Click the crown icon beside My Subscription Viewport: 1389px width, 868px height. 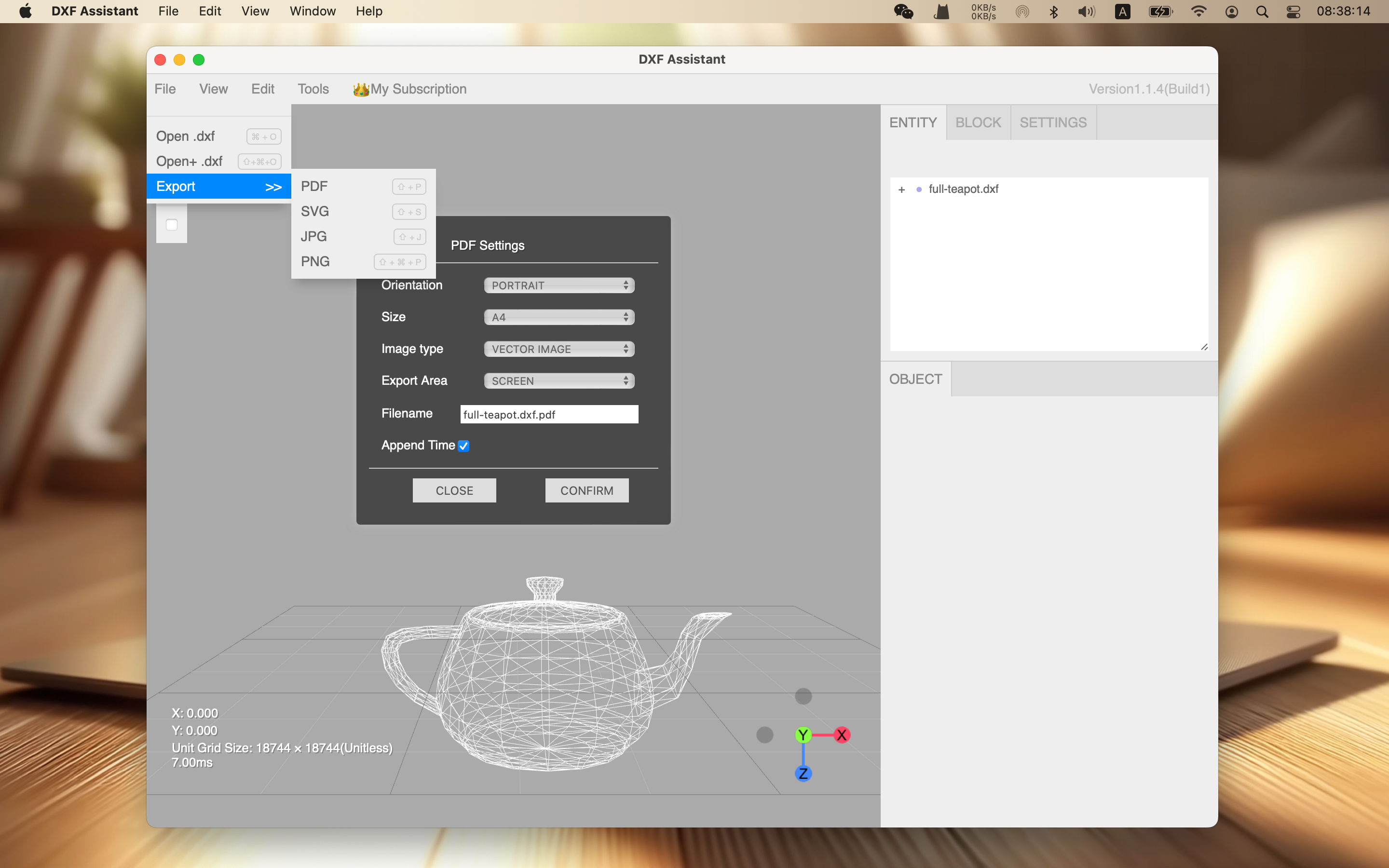click(x=361, y=90)
